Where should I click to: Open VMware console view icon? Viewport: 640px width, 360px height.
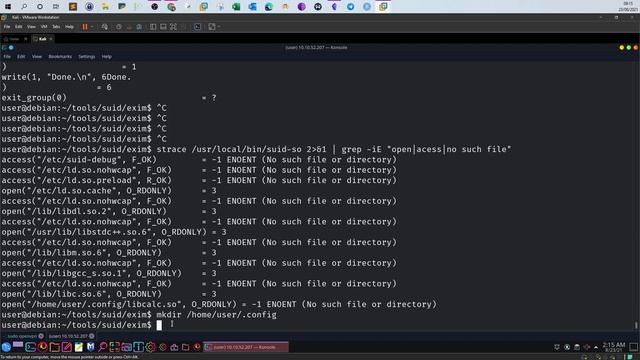click(x=198, y=27)
